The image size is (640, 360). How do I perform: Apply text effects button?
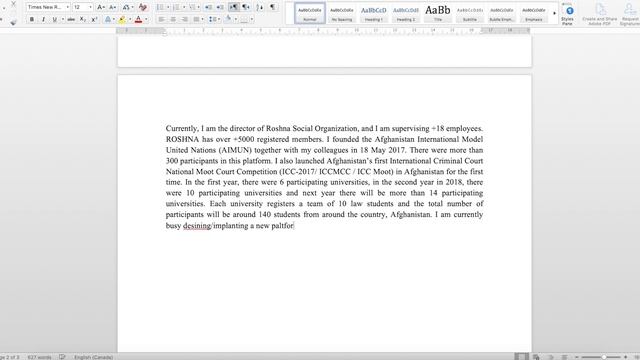[108, 20]
